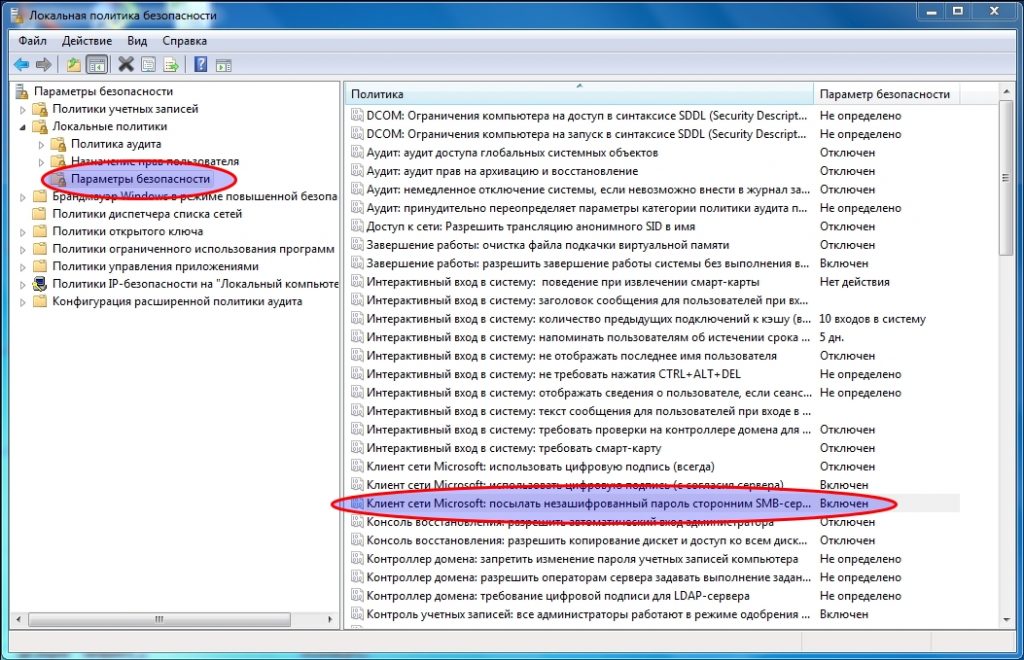This screenshot has width=1024, height=660.
Task: Go up one level with the folder arrow icon
Action: point(74,65)
